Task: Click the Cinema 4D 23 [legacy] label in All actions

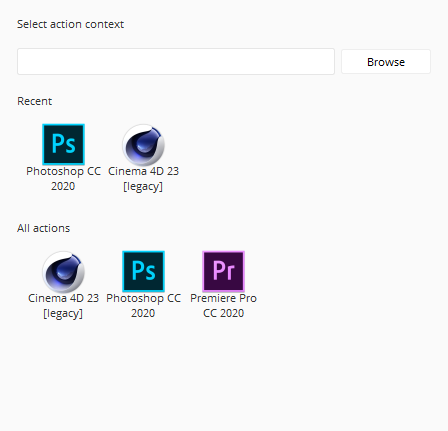Action: tap(63, 306)
